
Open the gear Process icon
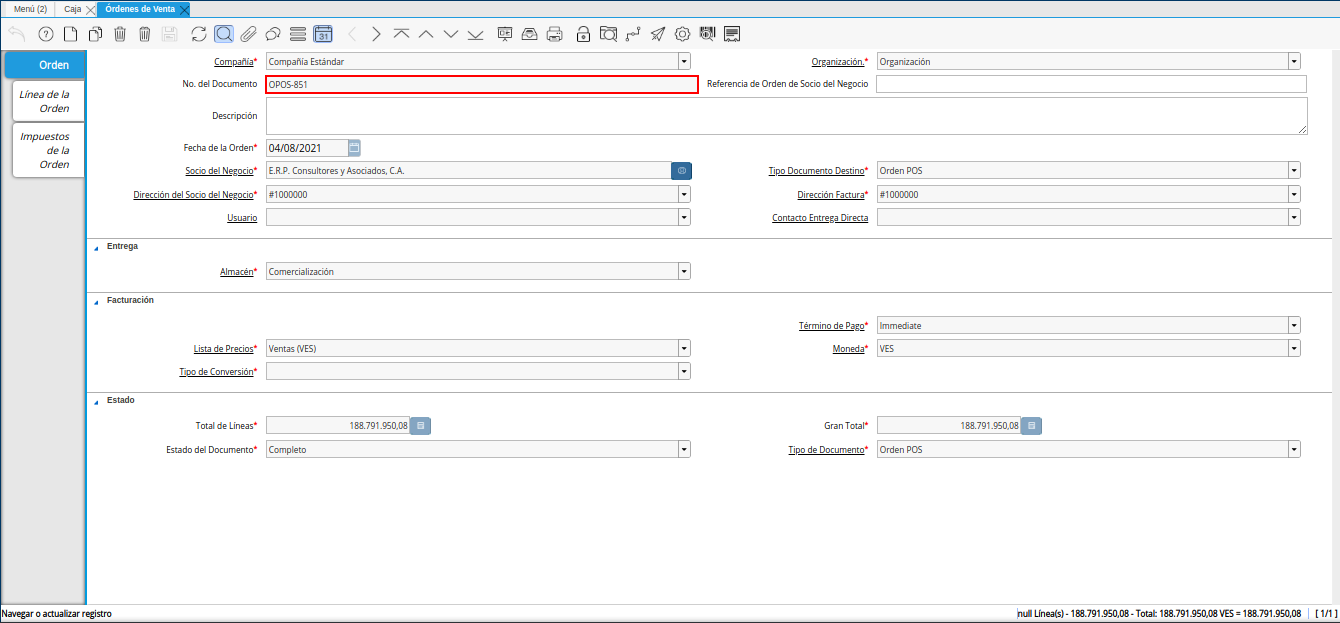click(x=683, y=34)
